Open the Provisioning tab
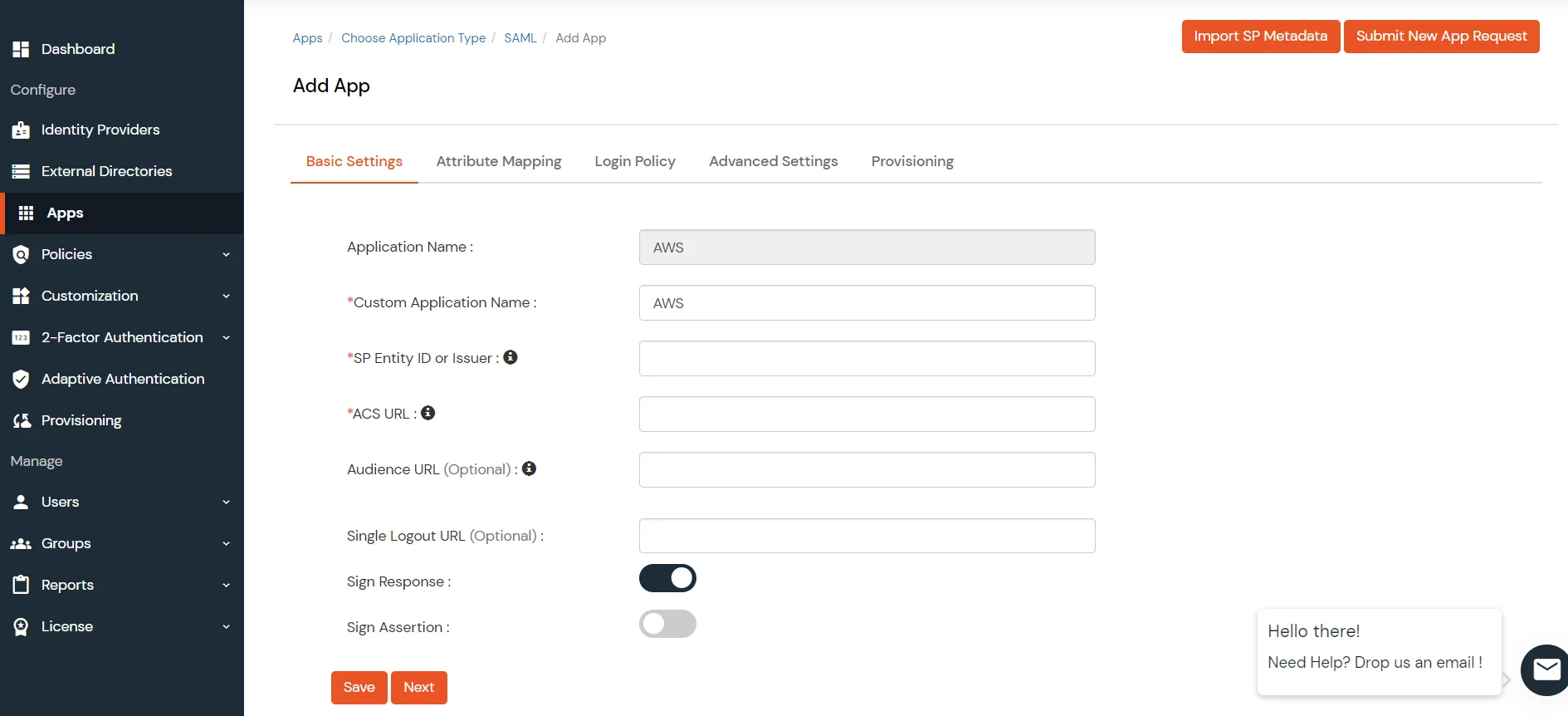 [x=912, y=161]
